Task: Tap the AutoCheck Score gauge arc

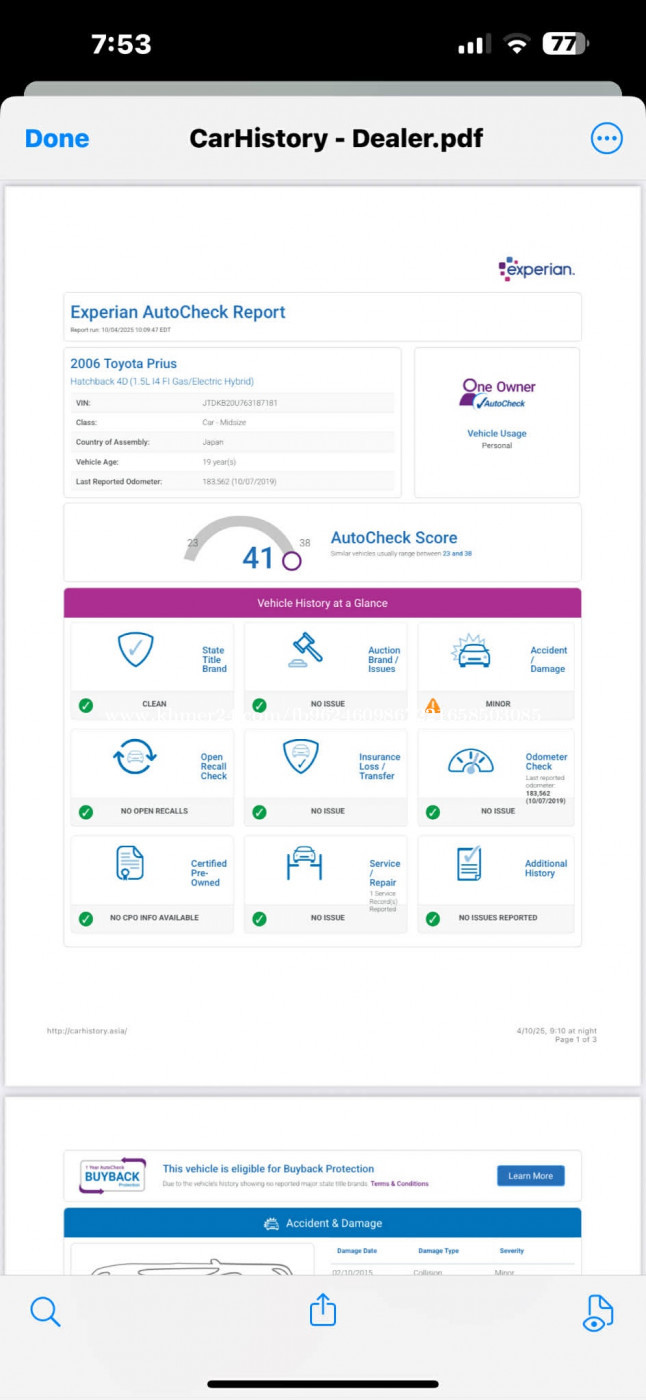Action: [x=240, y=527]
